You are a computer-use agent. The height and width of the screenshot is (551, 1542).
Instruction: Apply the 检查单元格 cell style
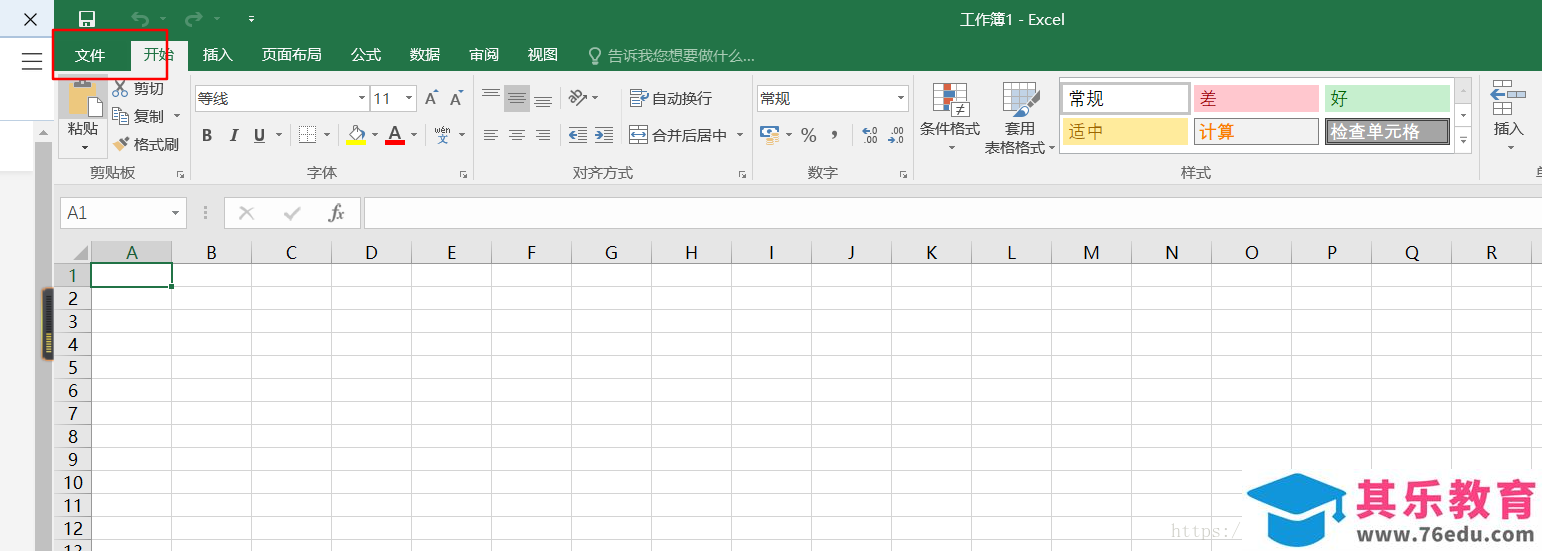click(1387, 131)
